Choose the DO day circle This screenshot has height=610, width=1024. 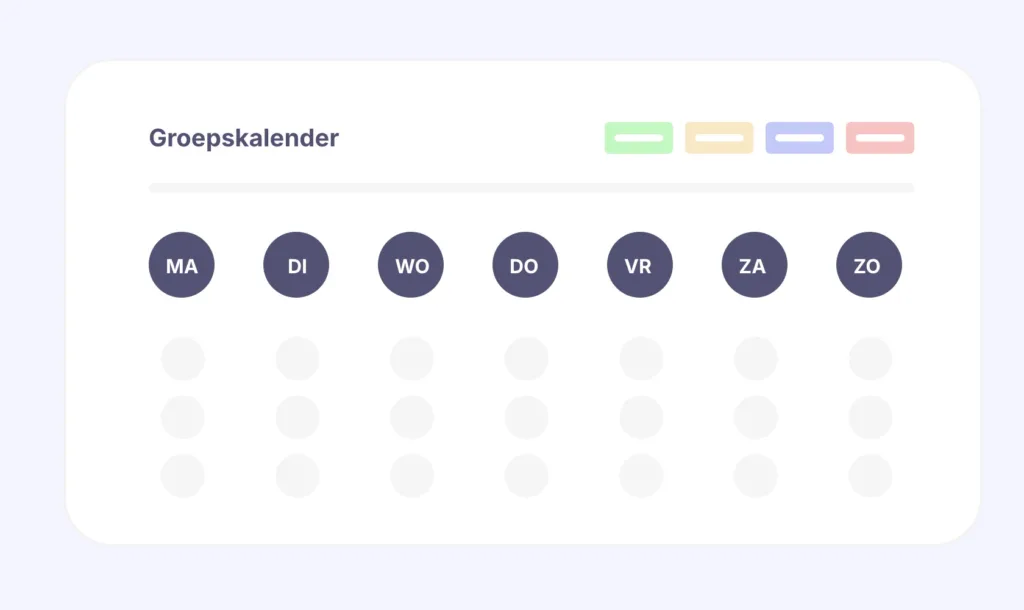525,265
